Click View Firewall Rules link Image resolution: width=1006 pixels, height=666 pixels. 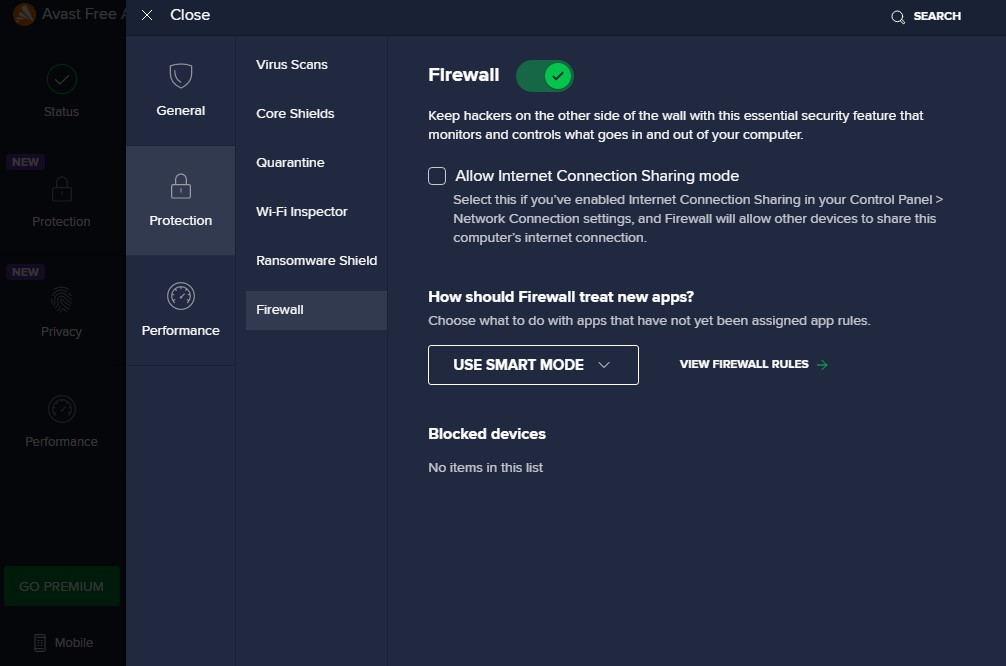coord(754,365)
